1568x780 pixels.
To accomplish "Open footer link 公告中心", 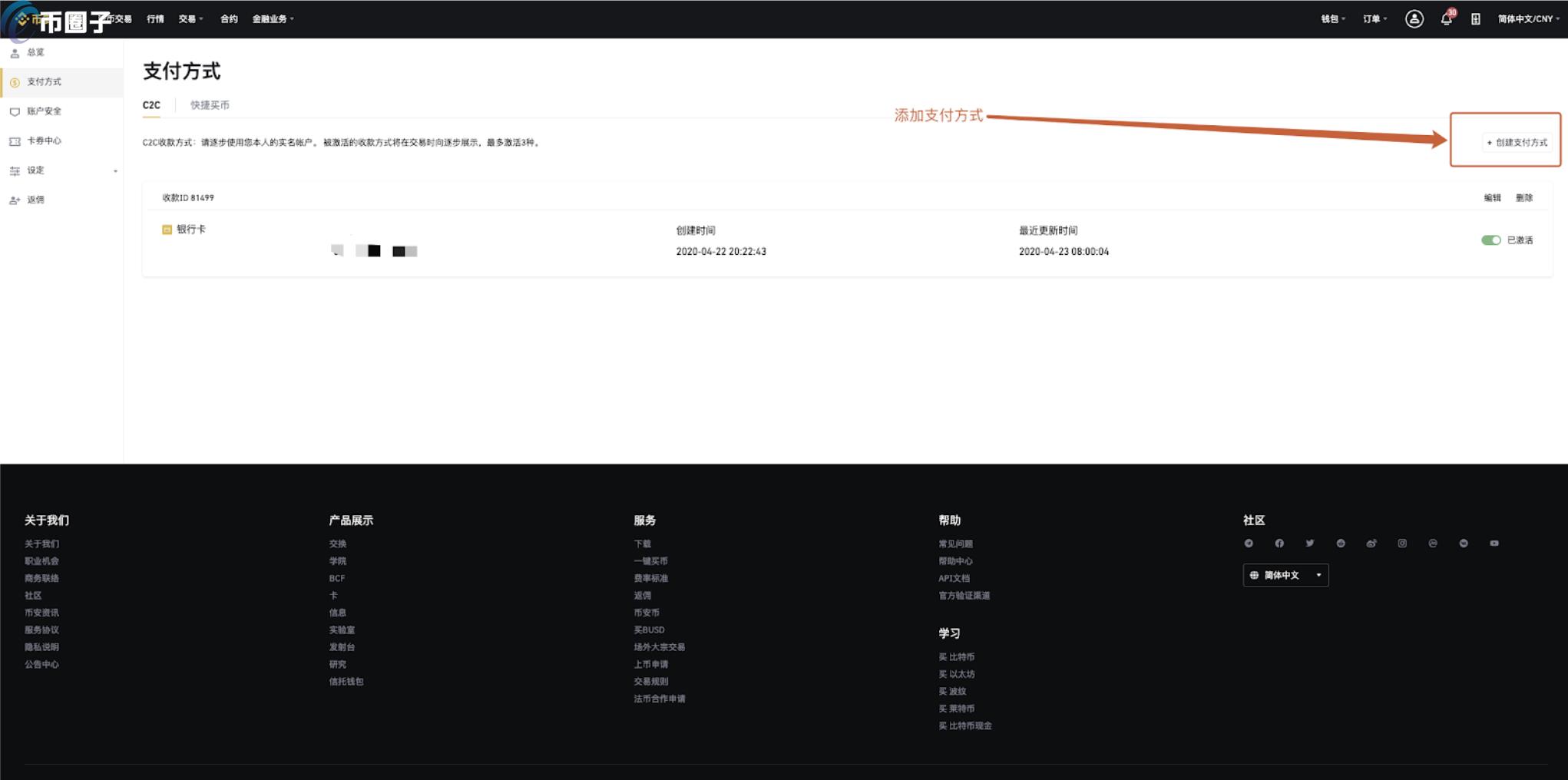I will click(41, 664).
